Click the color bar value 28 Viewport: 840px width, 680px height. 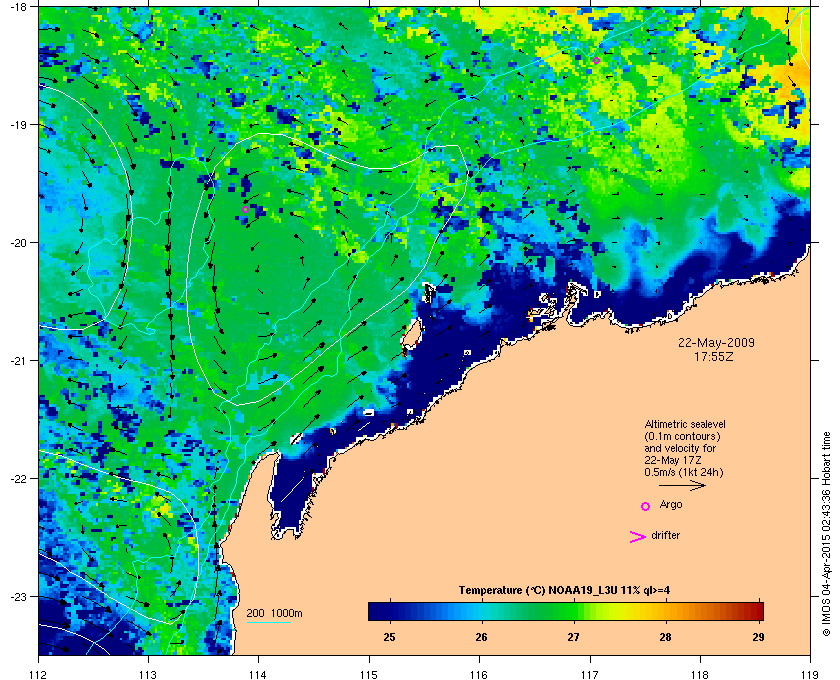coord(665,637)
